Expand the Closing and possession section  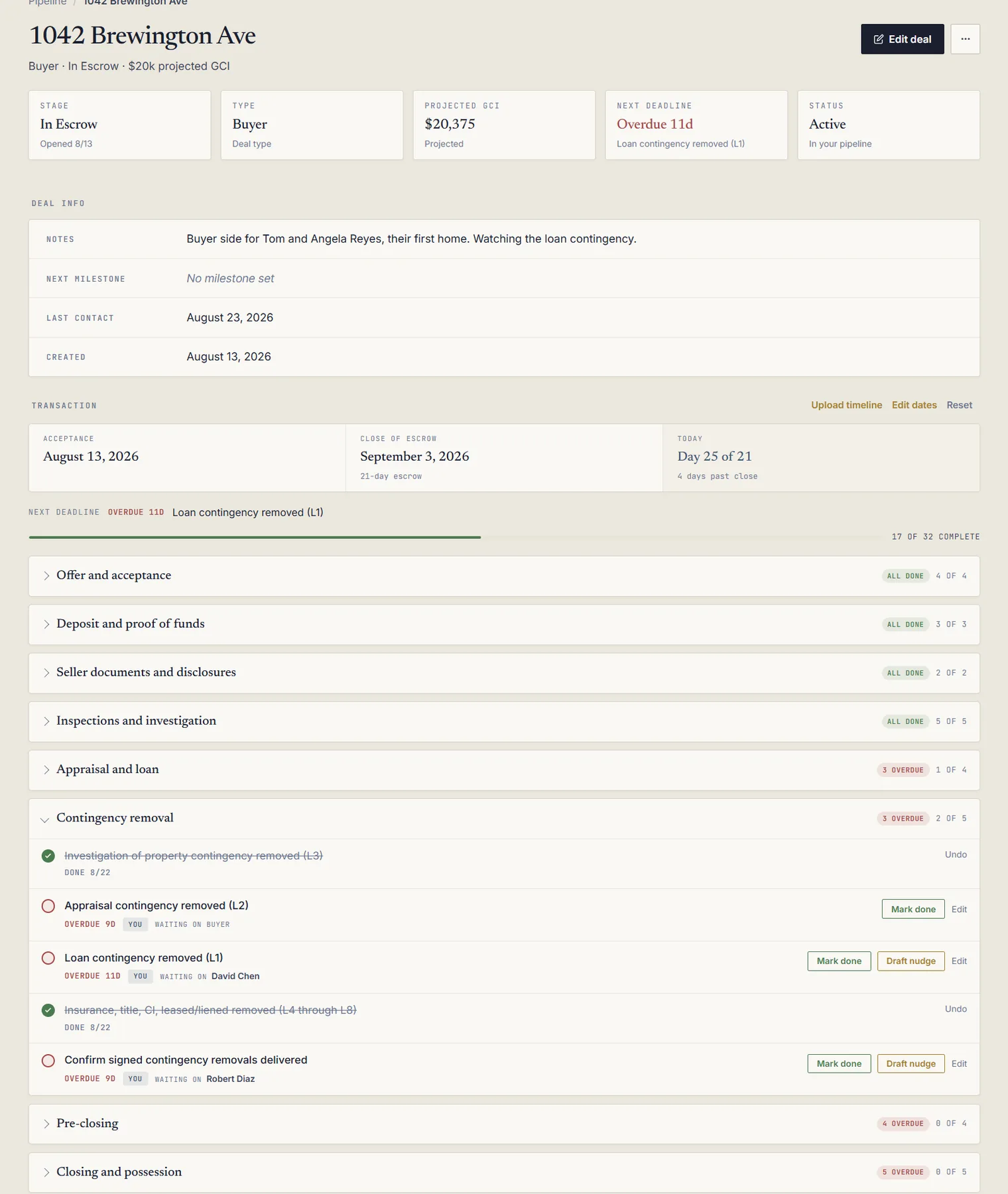pyautogui.click(x=504, y=1172)
